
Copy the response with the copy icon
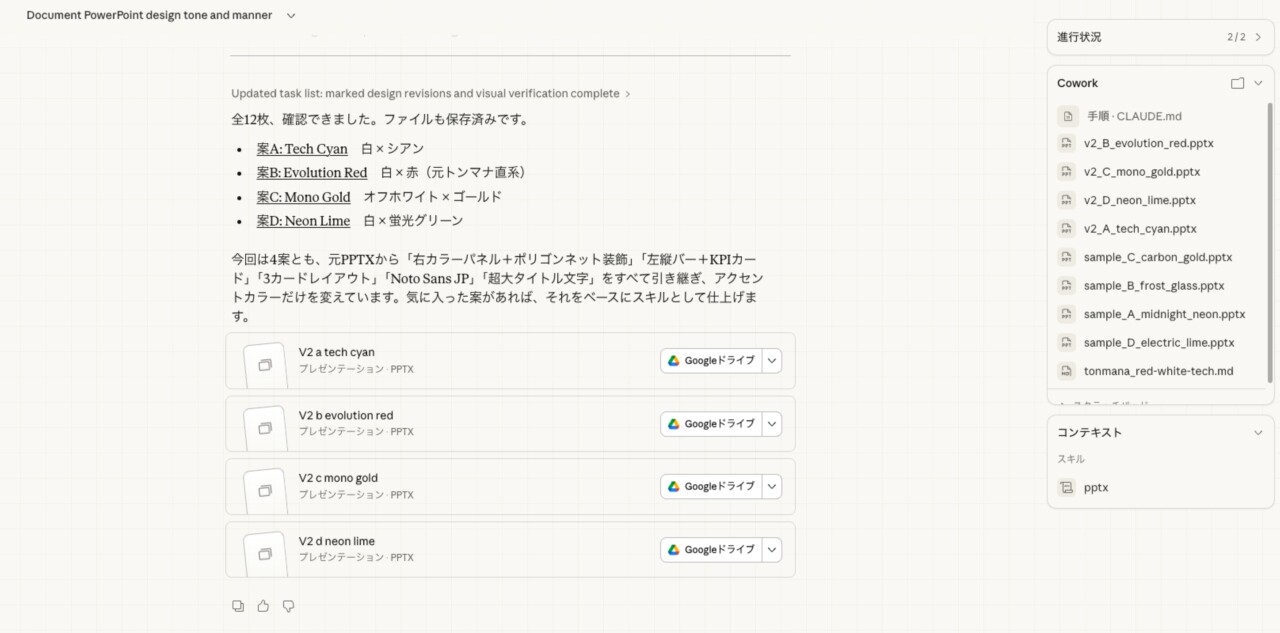[x=238, y=606]
